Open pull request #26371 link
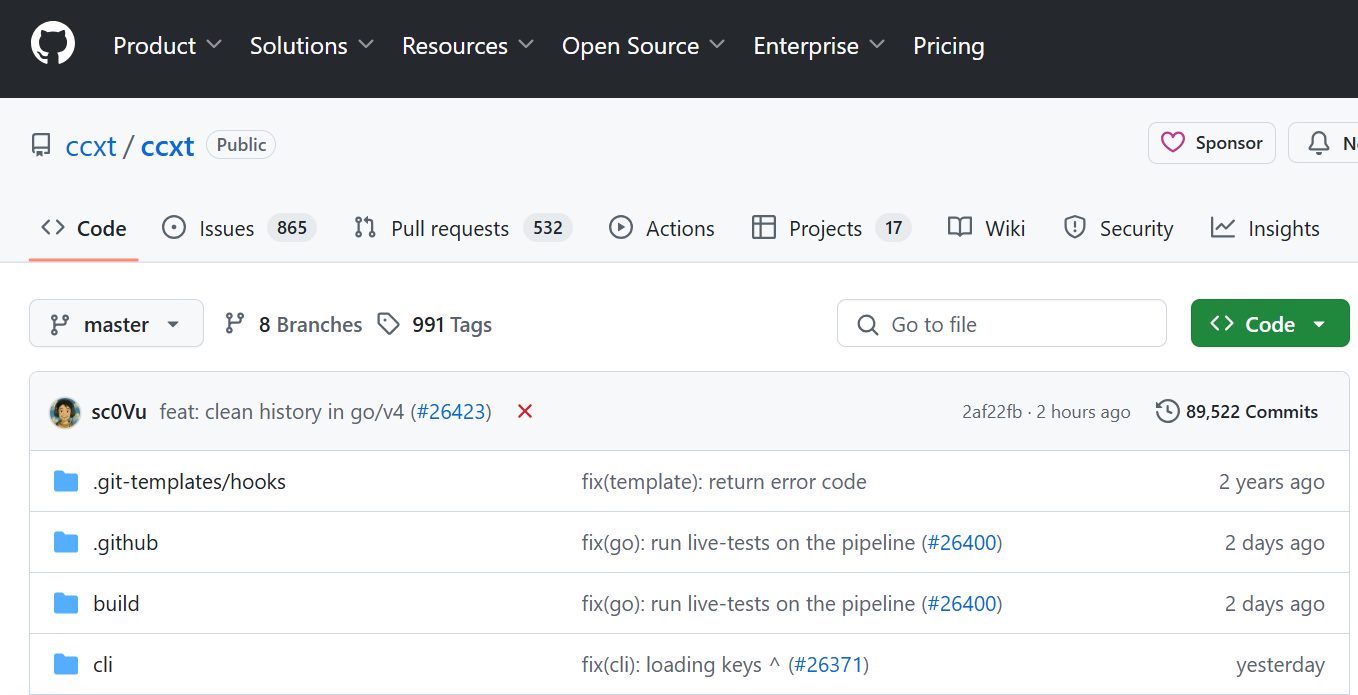The height and width of the screenshot is (695, 1358). (828, 665)
